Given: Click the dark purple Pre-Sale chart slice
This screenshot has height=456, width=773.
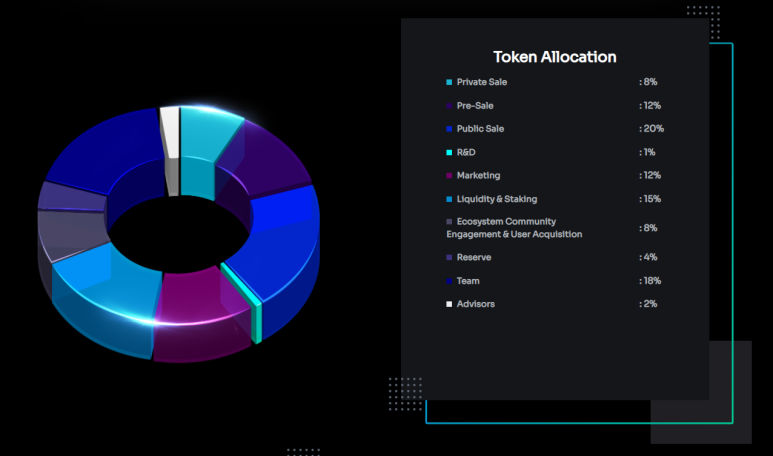Looking at the screenshot, I should point(269,158).
